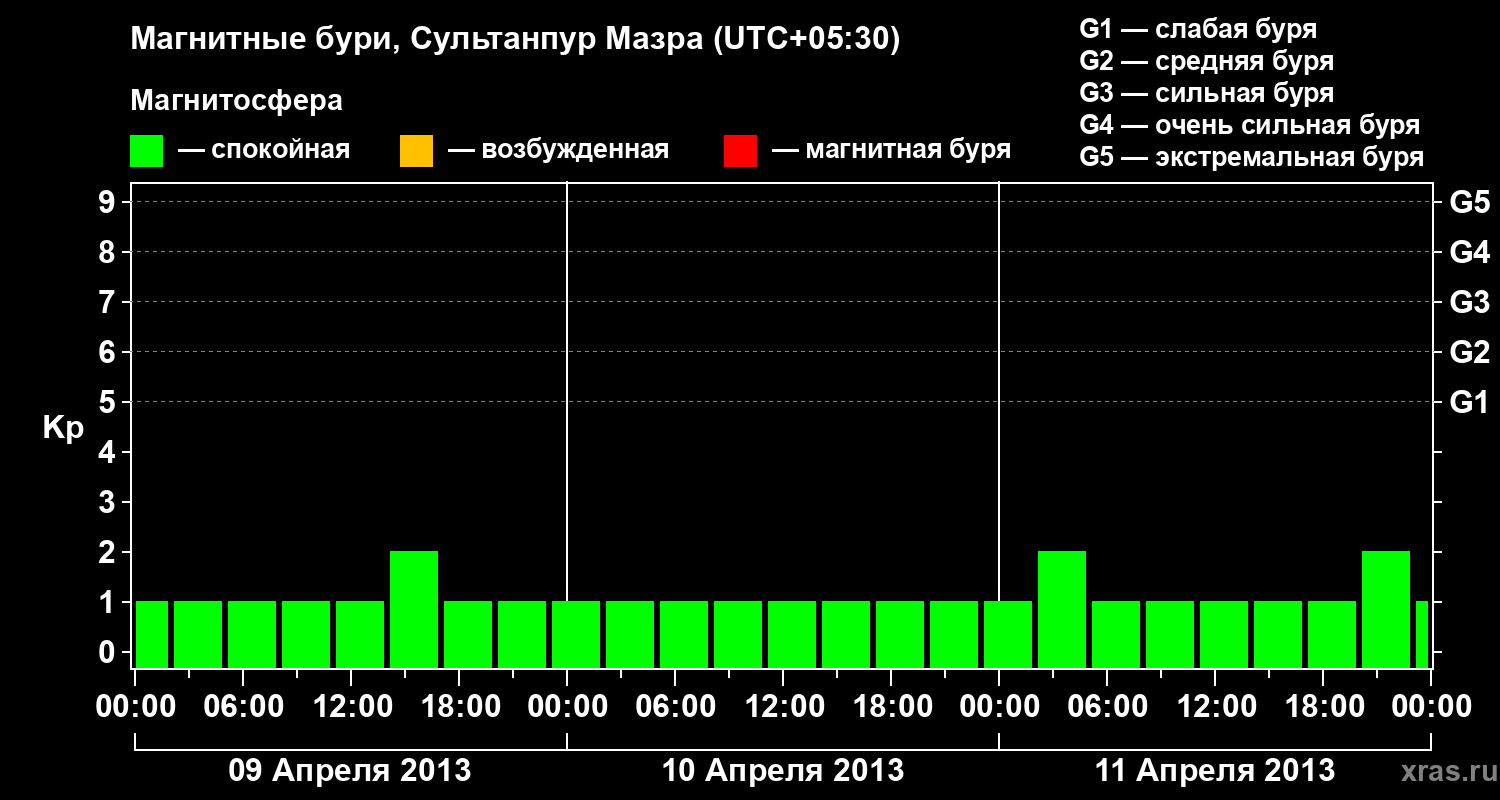Select the 'G1 — слабая буря' description line
The width and height of the screenshot is (1500, 800).
[1198, 29]
